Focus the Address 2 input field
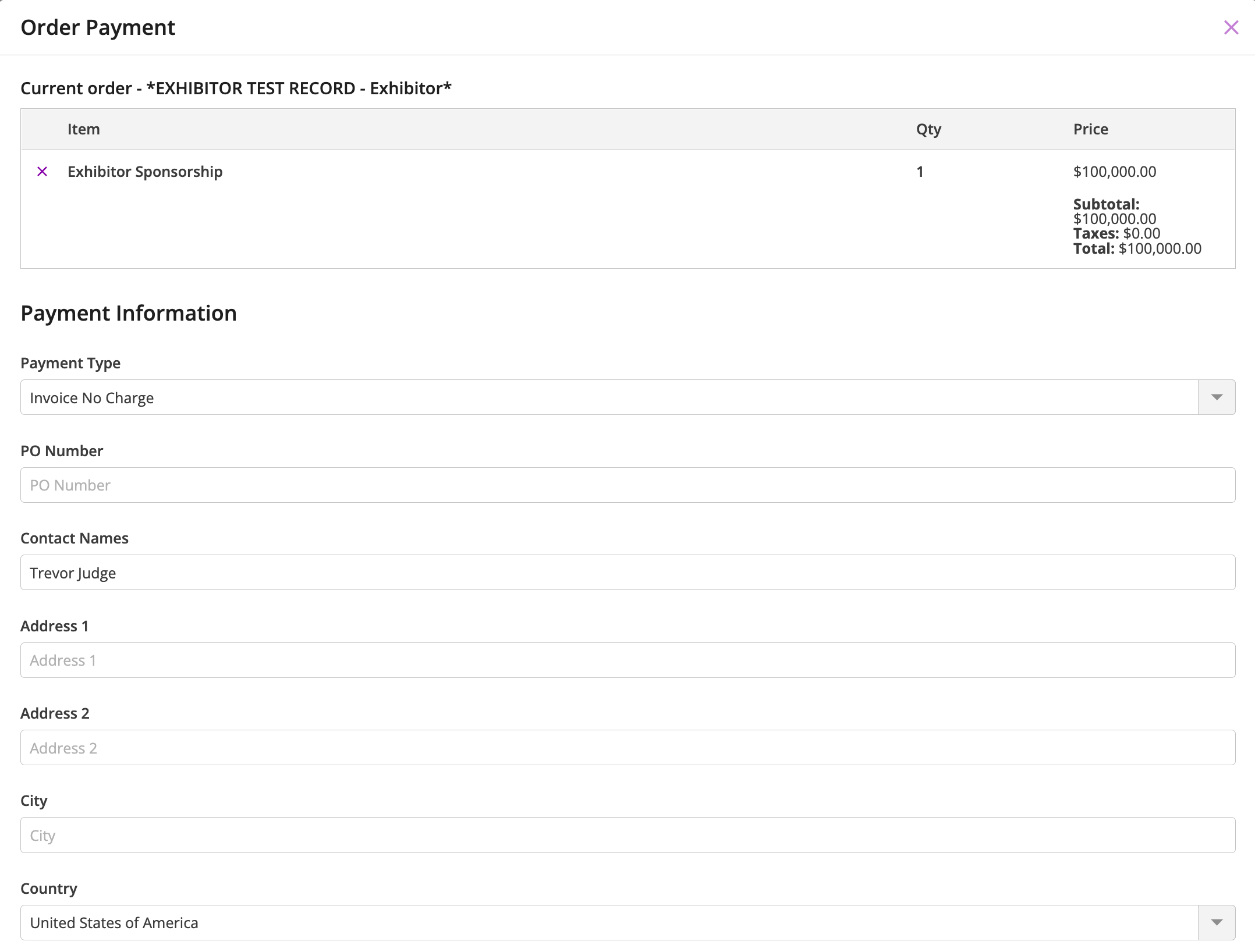Viewport: 1255px width, 952px height. [x=627, y=748]
